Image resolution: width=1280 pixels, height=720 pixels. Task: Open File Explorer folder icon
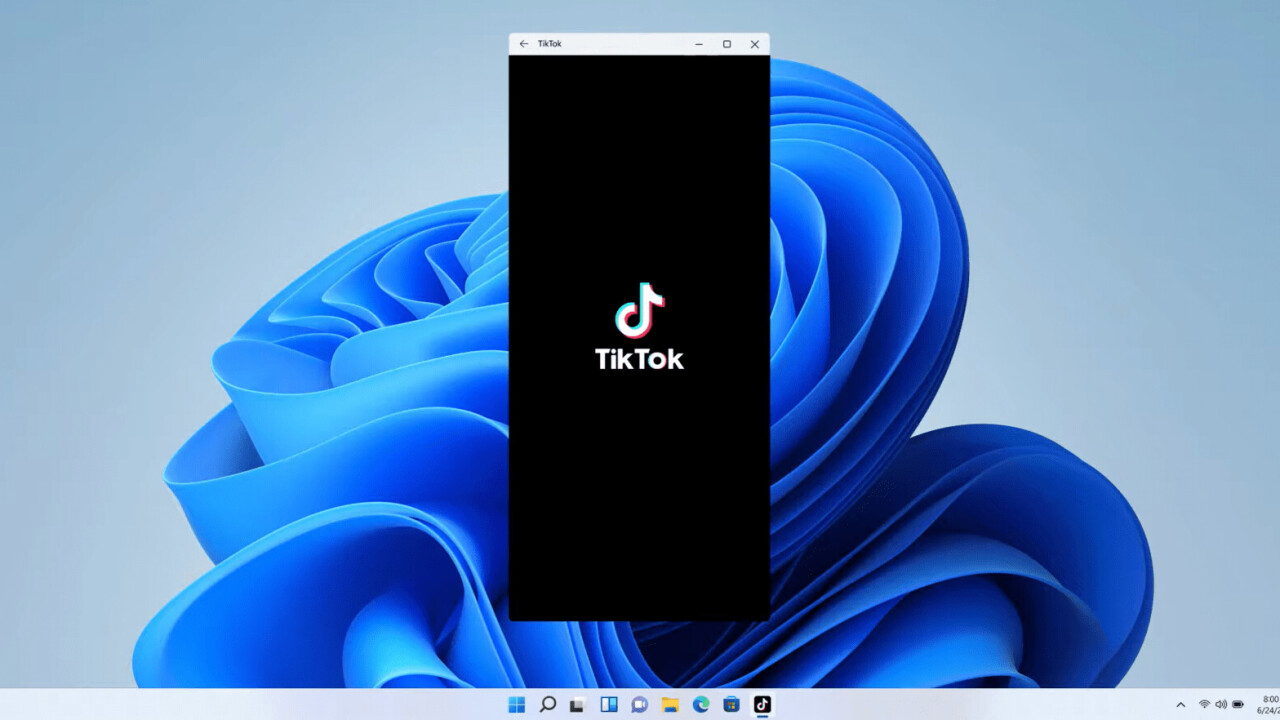[x=670, y=705]
